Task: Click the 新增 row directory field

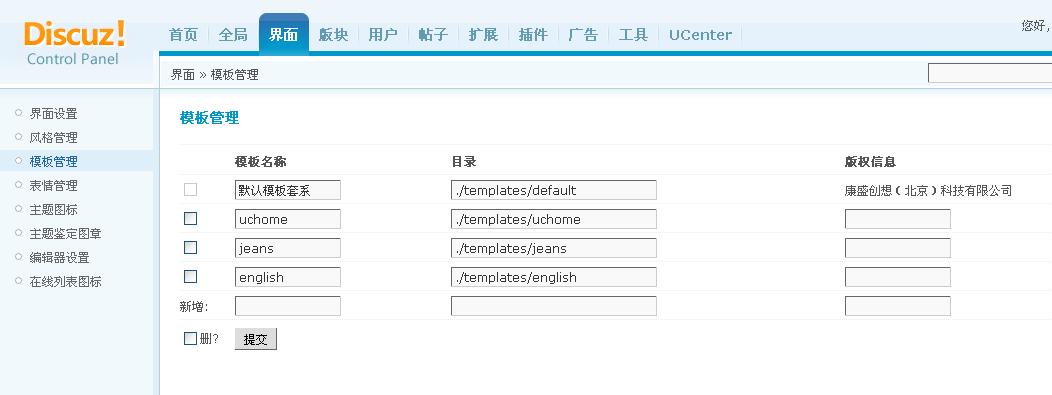Action: [x=554, y=306]
